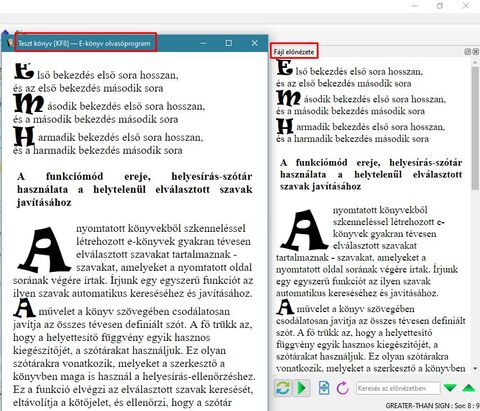Screen dimensions: 480x411
Task: Click large drop cap 'A' in the viewer window
Action: point(44,249)
